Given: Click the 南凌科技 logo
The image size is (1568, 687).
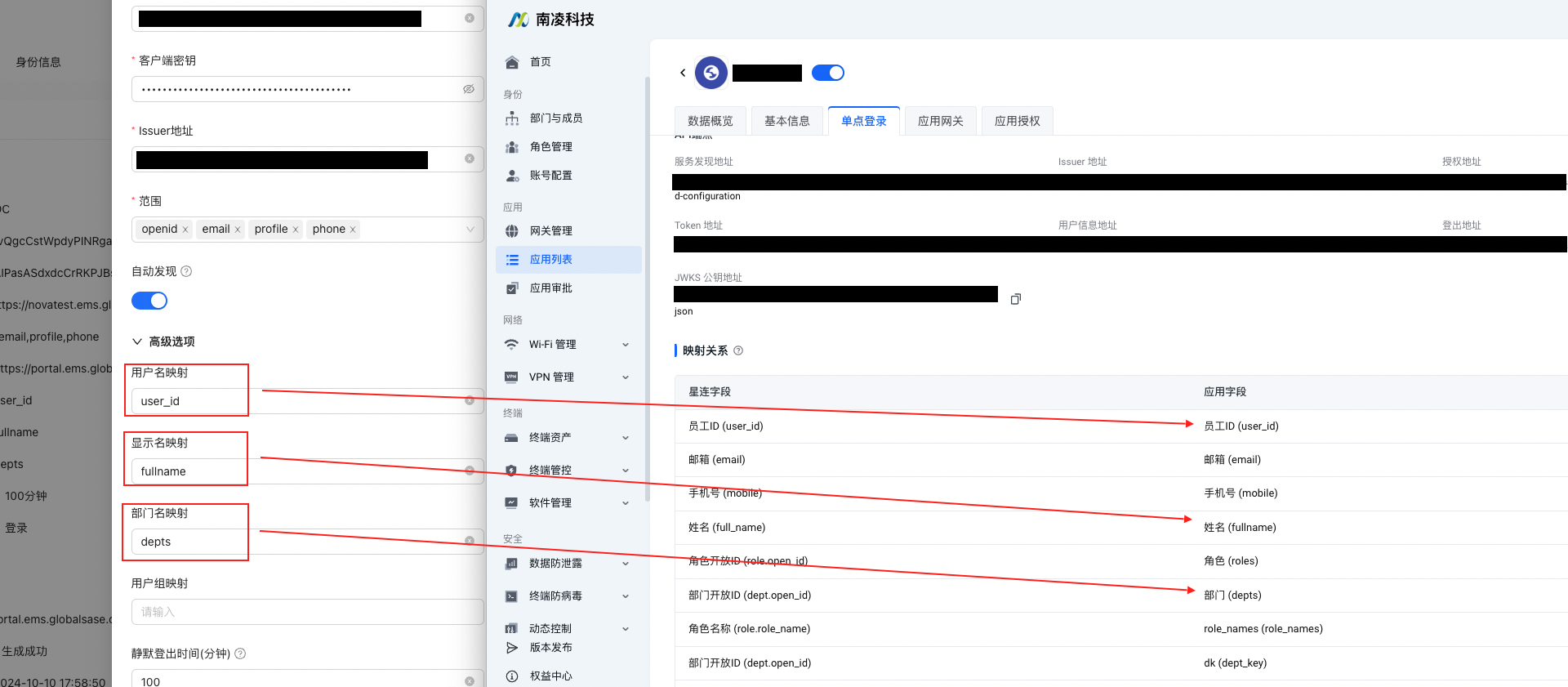Looking at the screenshot, I should coord(551,20).
